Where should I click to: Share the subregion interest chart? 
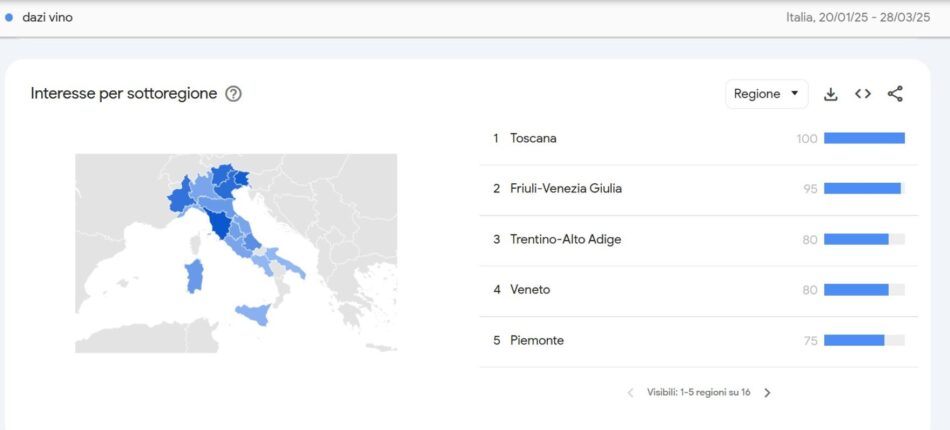coord(895,94)
